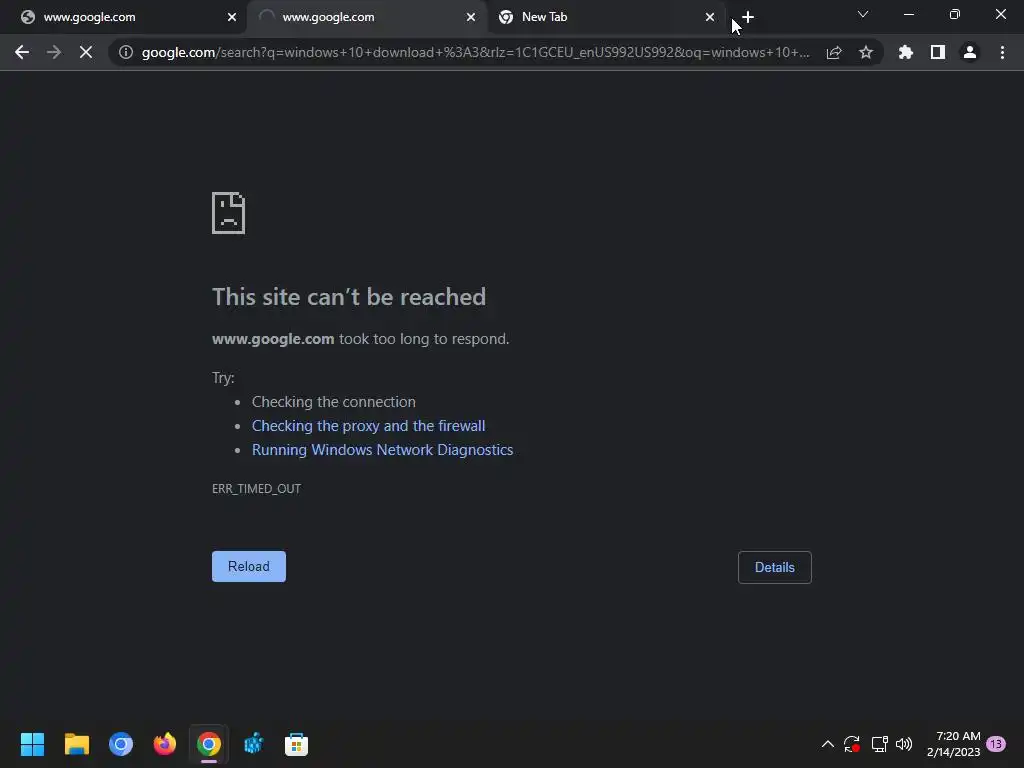This screenshot has height=768, width=1024.
Task: Click the Details button
Action: click(x=775, y=568)
